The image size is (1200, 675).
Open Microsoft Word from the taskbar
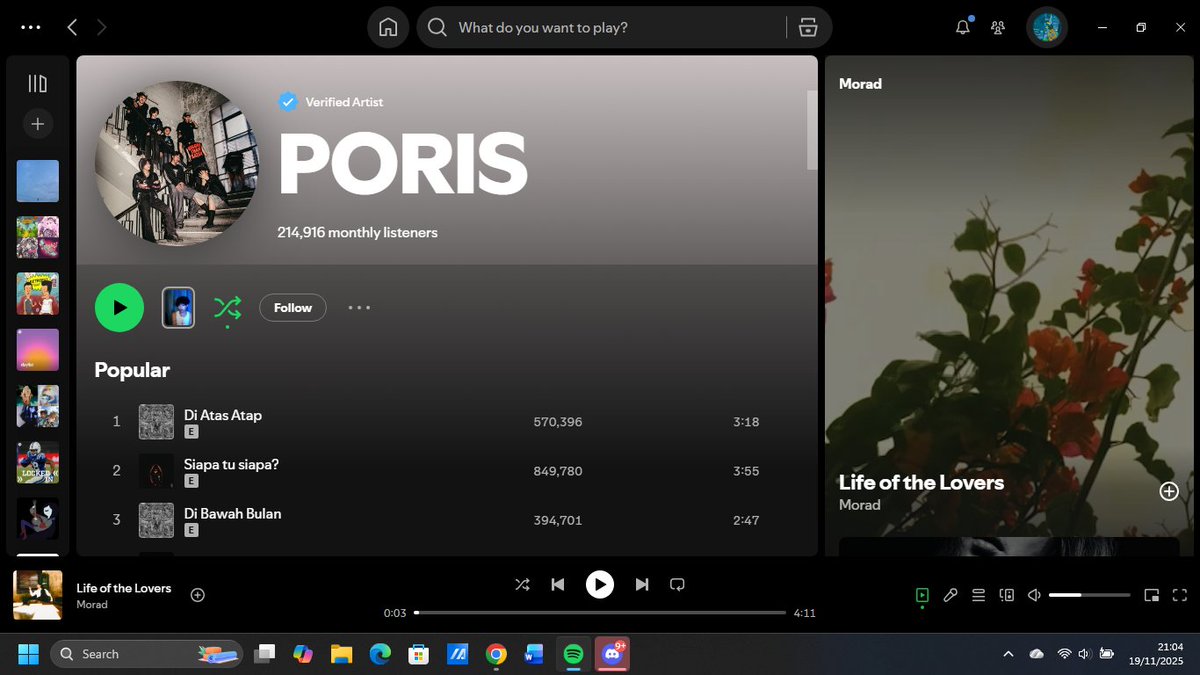tap(534, 654)
